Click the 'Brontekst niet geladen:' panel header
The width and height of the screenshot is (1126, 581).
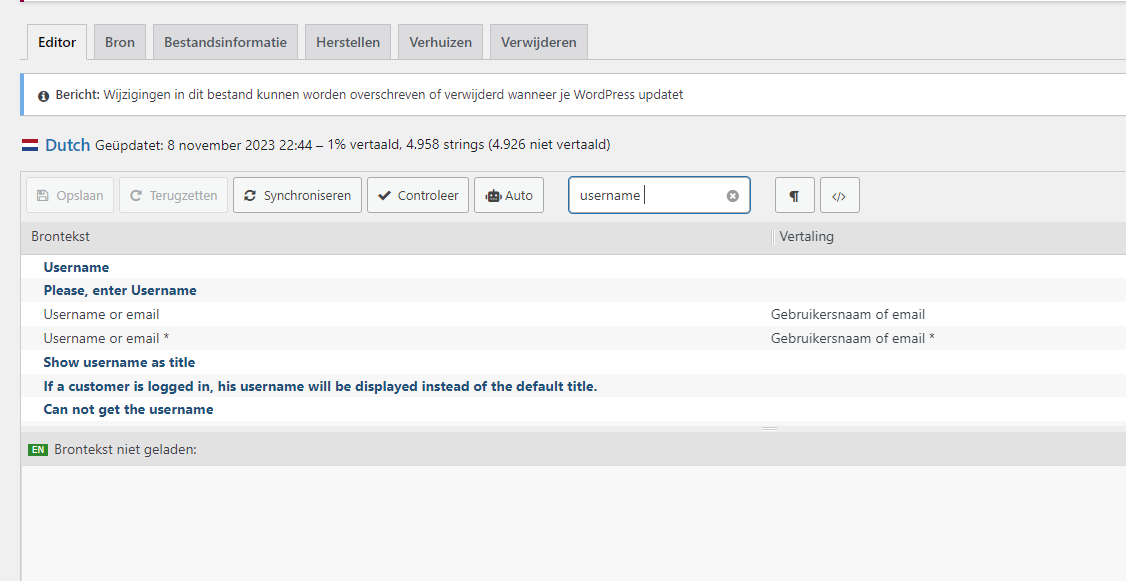point(573,450)
